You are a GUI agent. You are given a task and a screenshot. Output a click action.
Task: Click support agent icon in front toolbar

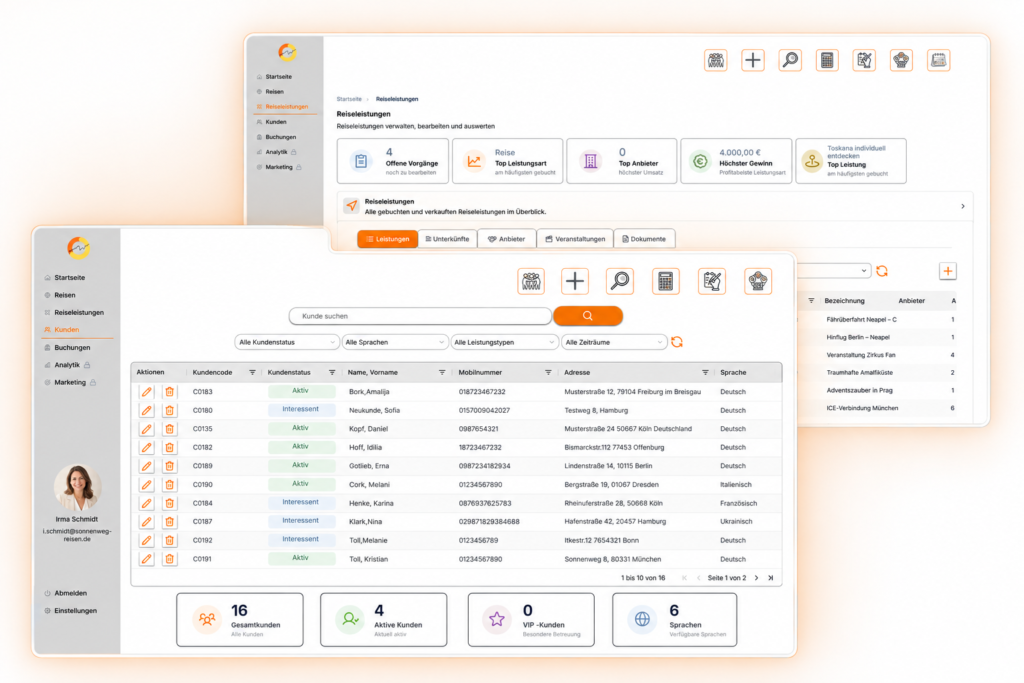(758, 281)
